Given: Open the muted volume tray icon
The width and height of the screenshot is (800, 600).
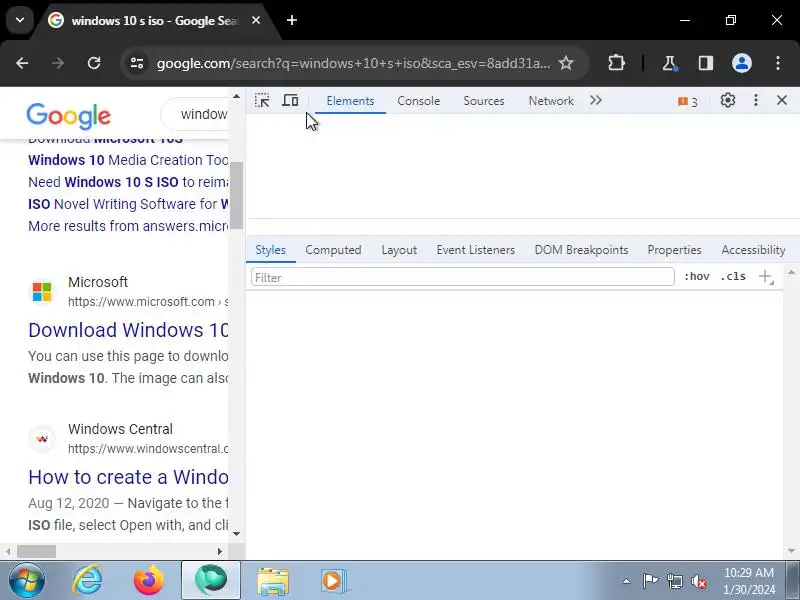Looking at the screenshot, I should pos(699,581).
